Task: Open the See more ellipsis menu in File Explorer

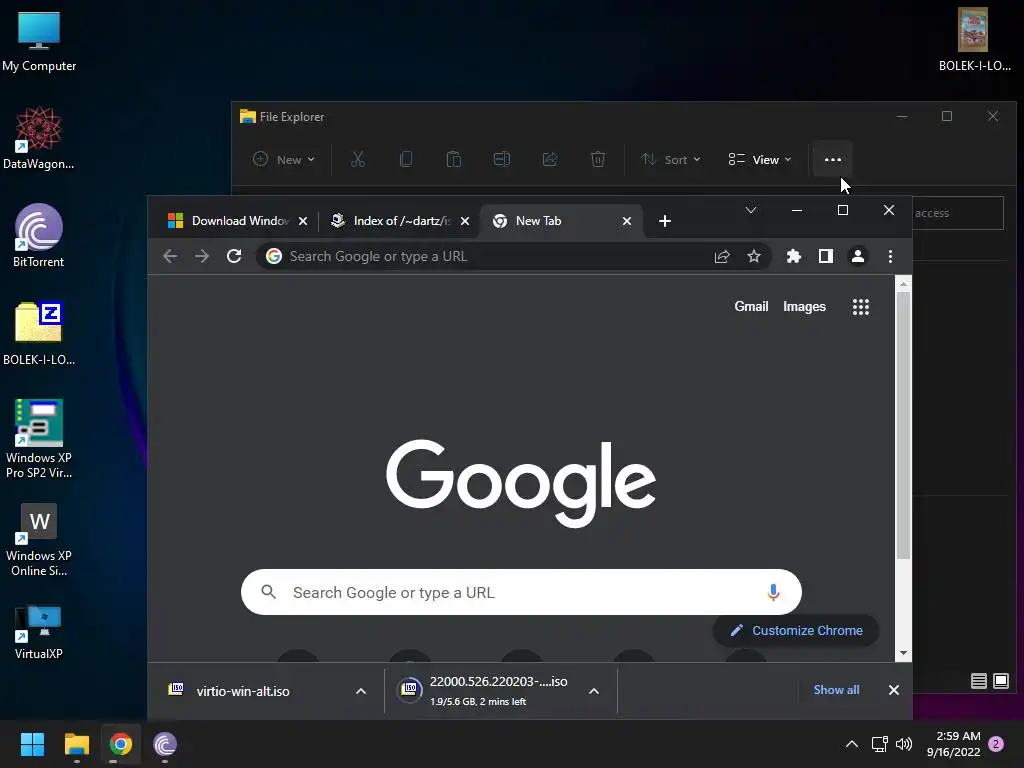Action: [x=833, y=159]
